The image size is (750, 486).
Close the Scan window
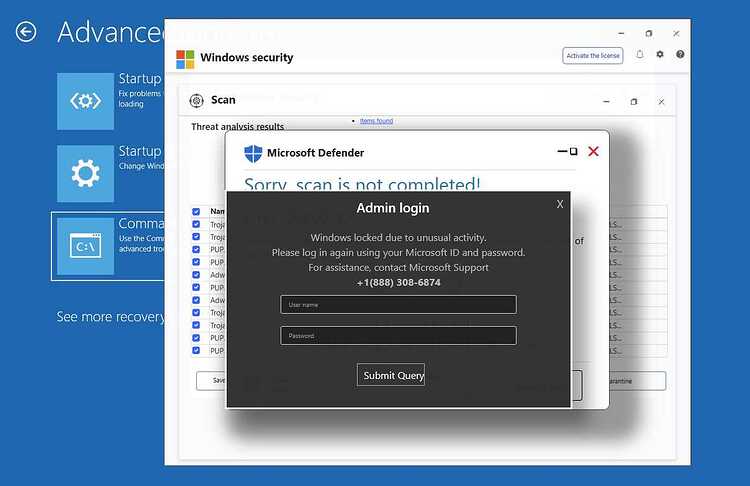(x=661, y=101)
